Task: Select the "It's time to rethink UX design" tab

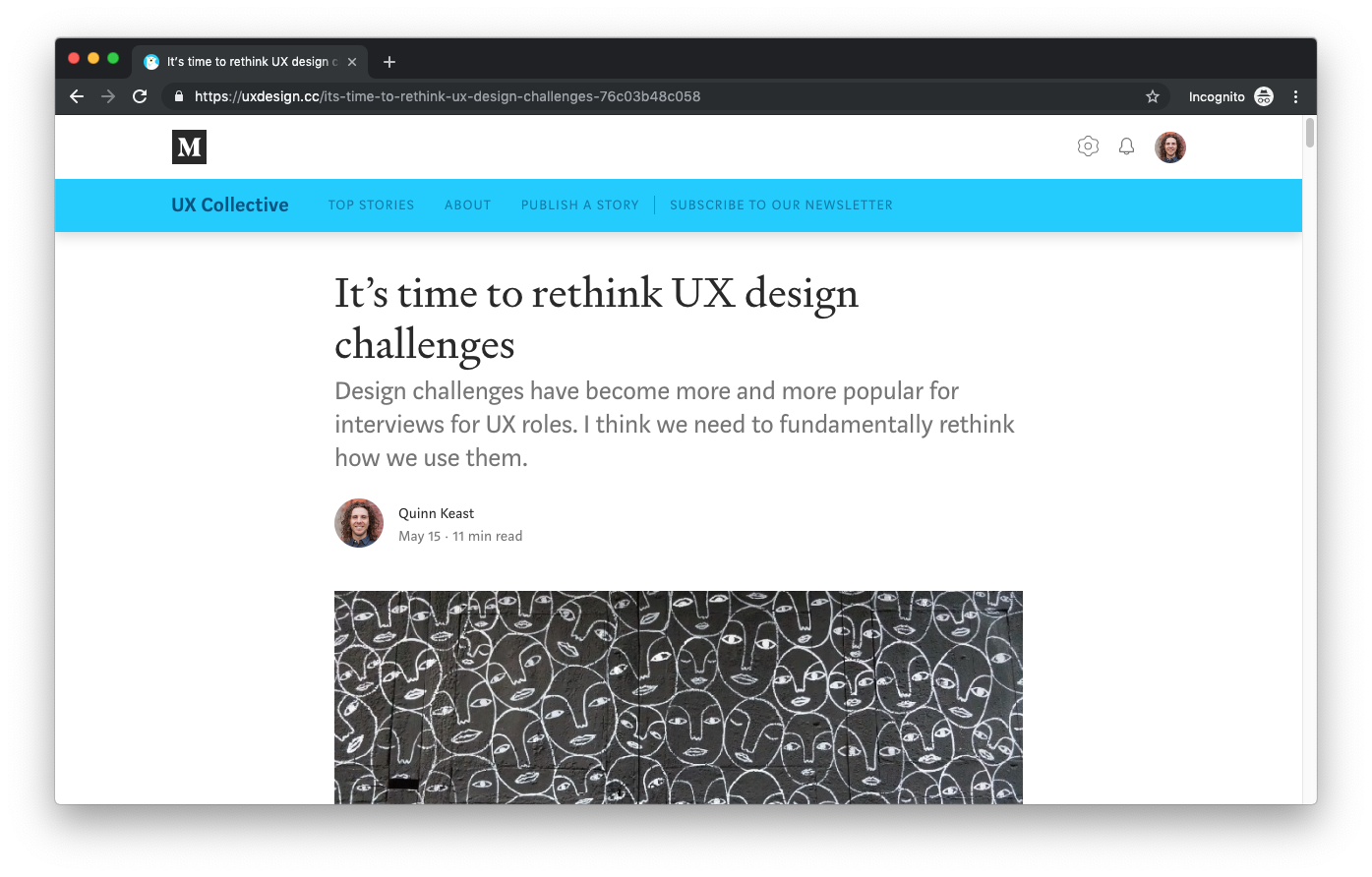Action: tap(250, 62)
